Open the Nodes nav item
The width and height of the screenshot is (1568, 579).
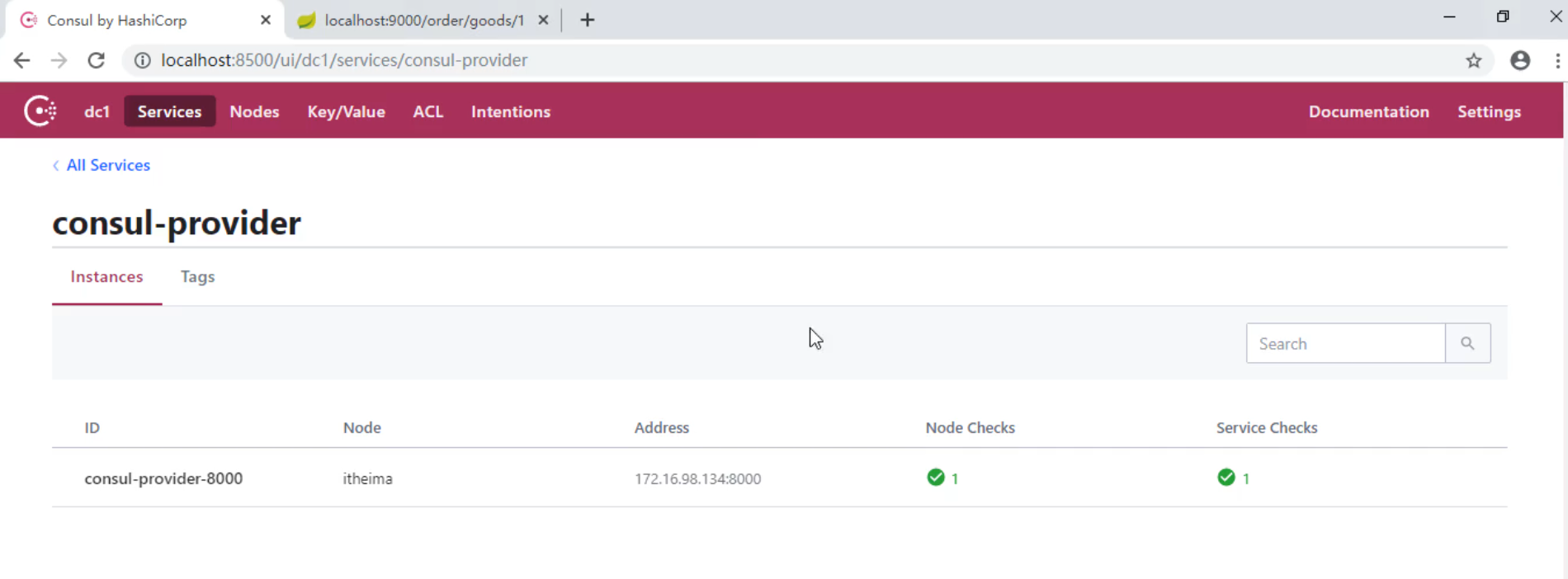(x=254, y=111)
